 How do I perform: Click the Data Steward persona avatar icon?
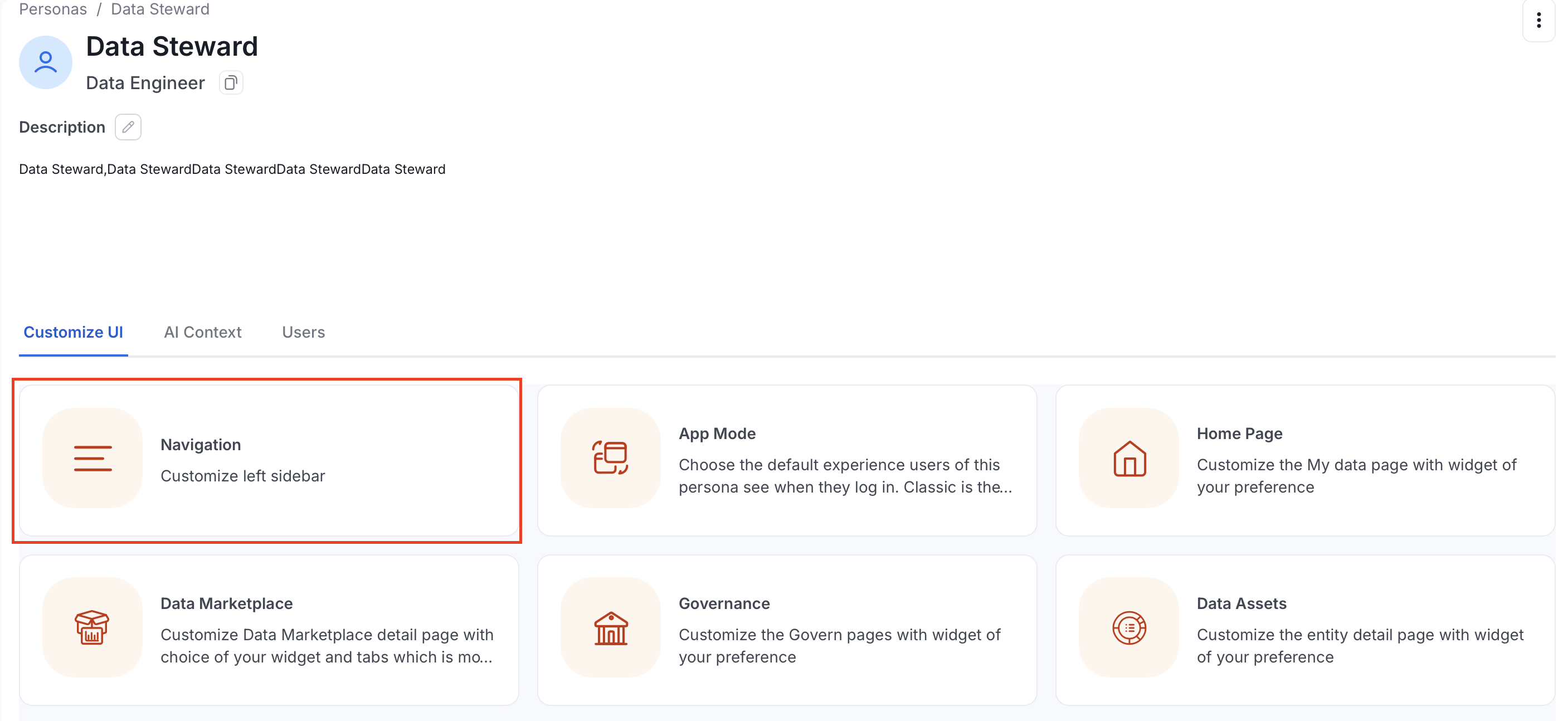tap(46, 62)
